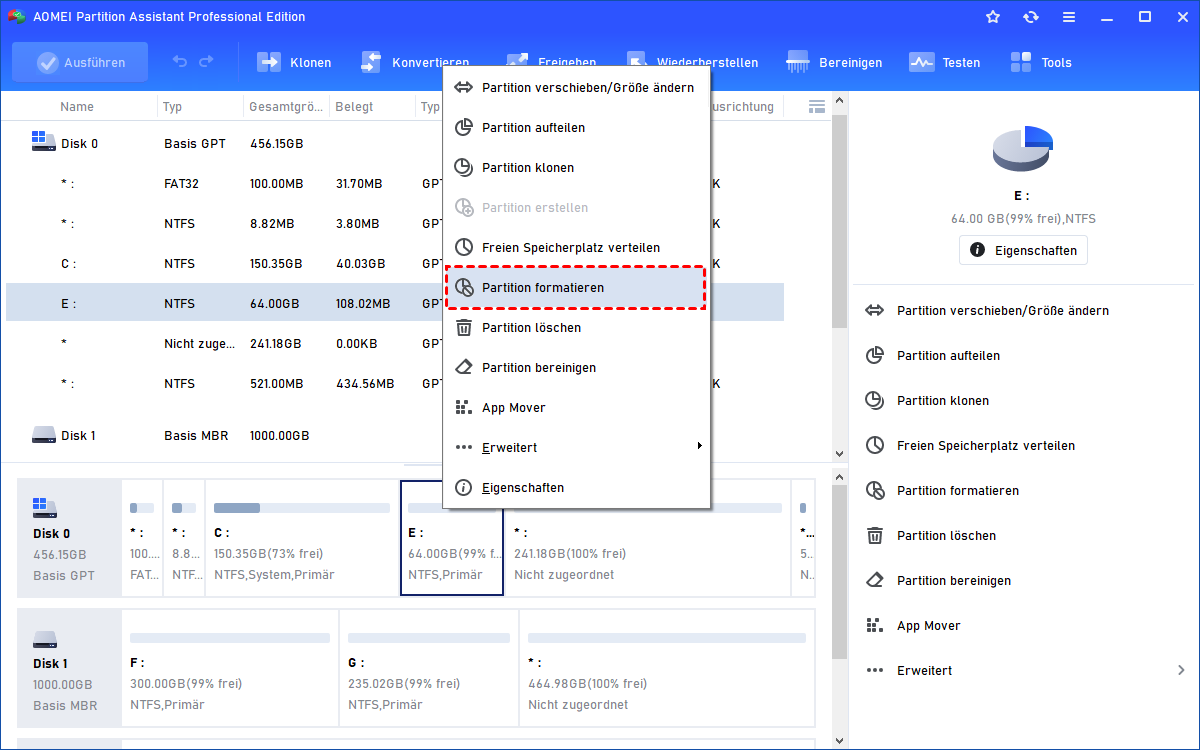Choose Partition aufteilen in context menu
The image size is (1200, 750).
click(577, 128)
